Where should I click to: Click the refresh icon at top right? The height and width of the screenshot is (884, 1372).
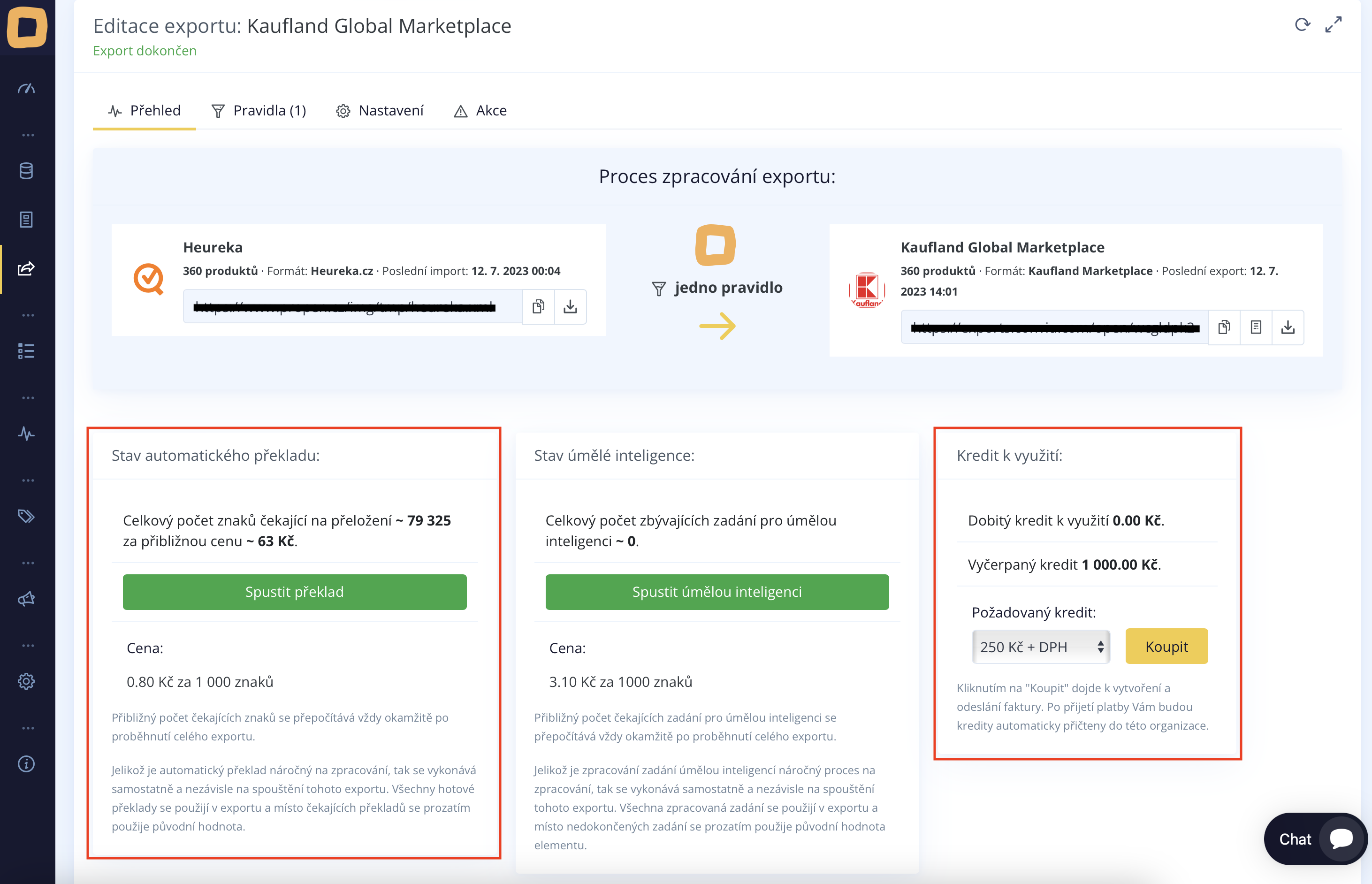[1302, 25]
